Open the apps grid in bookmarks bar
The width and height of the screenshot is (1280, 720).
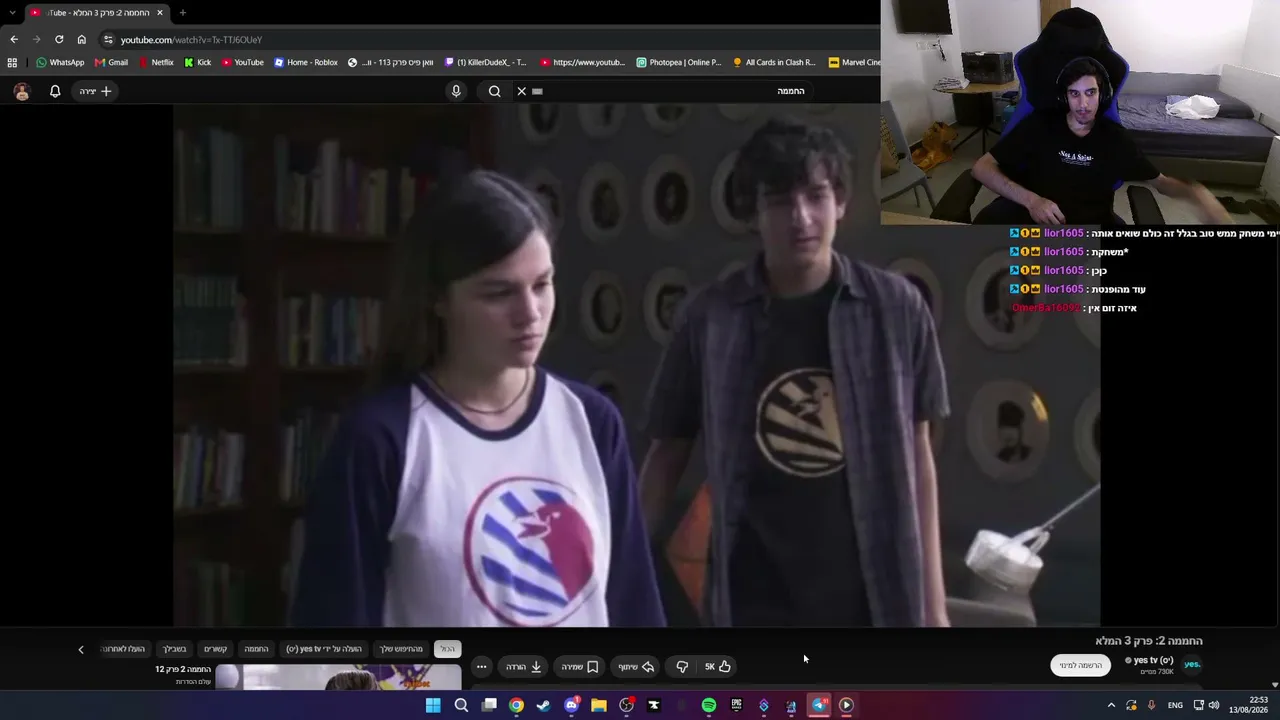click(x=12, y=62)
